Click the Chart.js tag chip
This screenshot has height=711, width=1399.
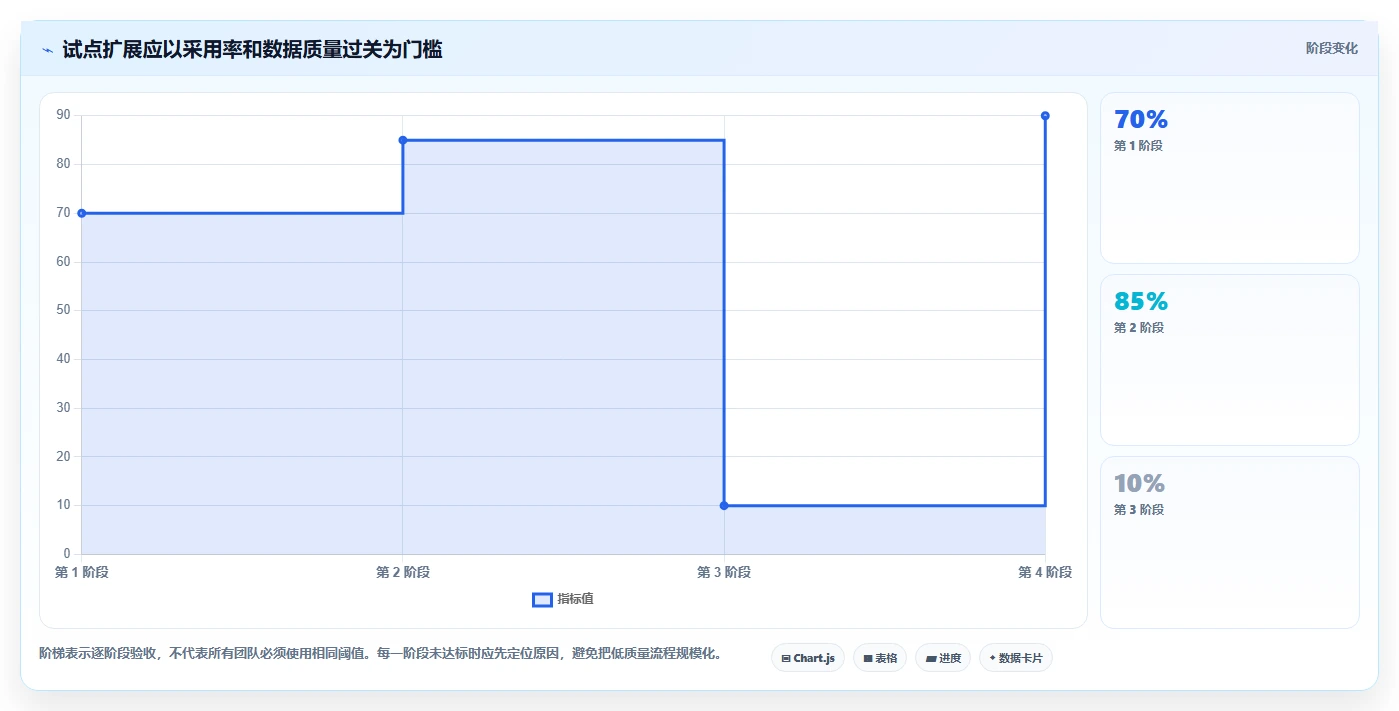pyautogui.click(x=808, y=658)
